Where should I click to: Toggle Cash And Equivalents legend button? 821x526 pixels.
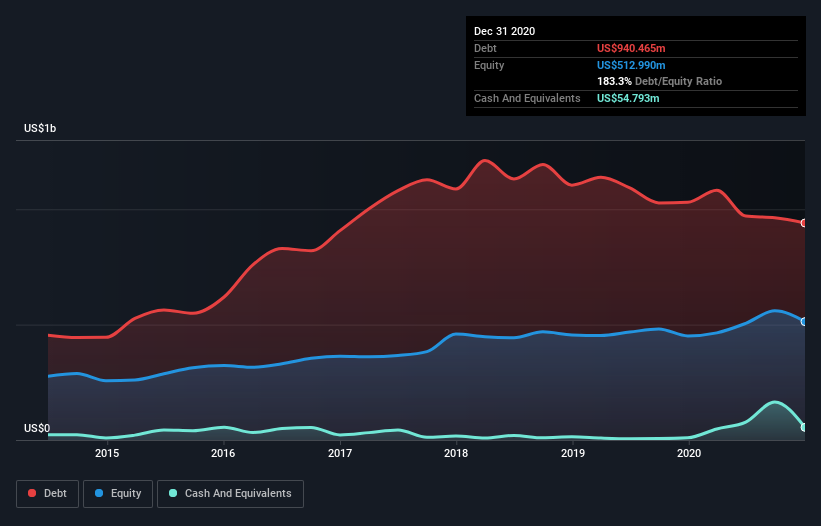click(230, 494)
